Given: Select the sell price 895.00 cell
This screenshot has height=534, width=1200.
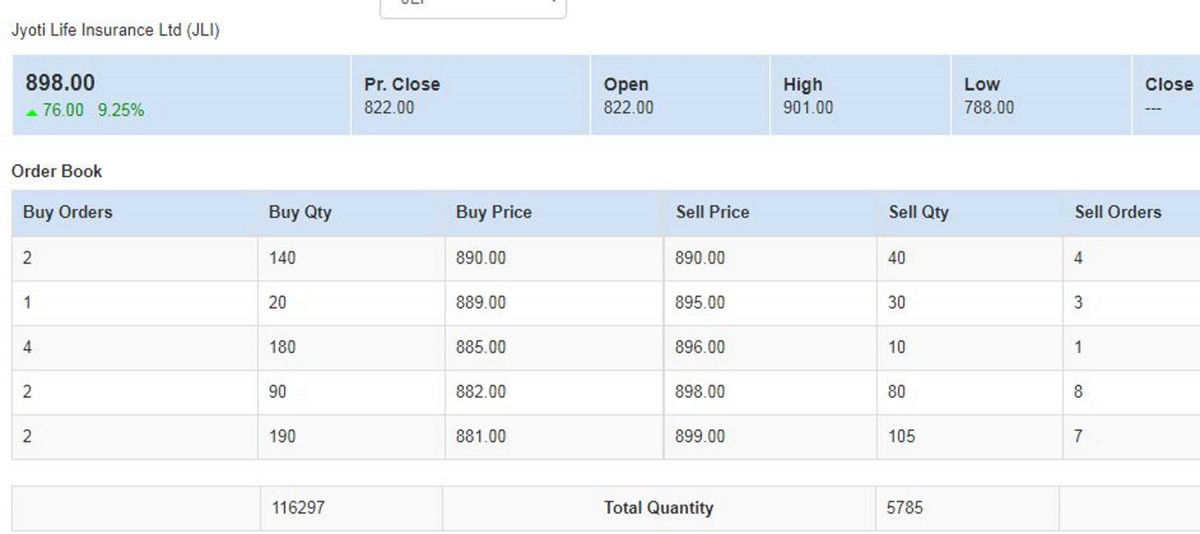Looking at the screenshot, I should click(x=770, y=303).
